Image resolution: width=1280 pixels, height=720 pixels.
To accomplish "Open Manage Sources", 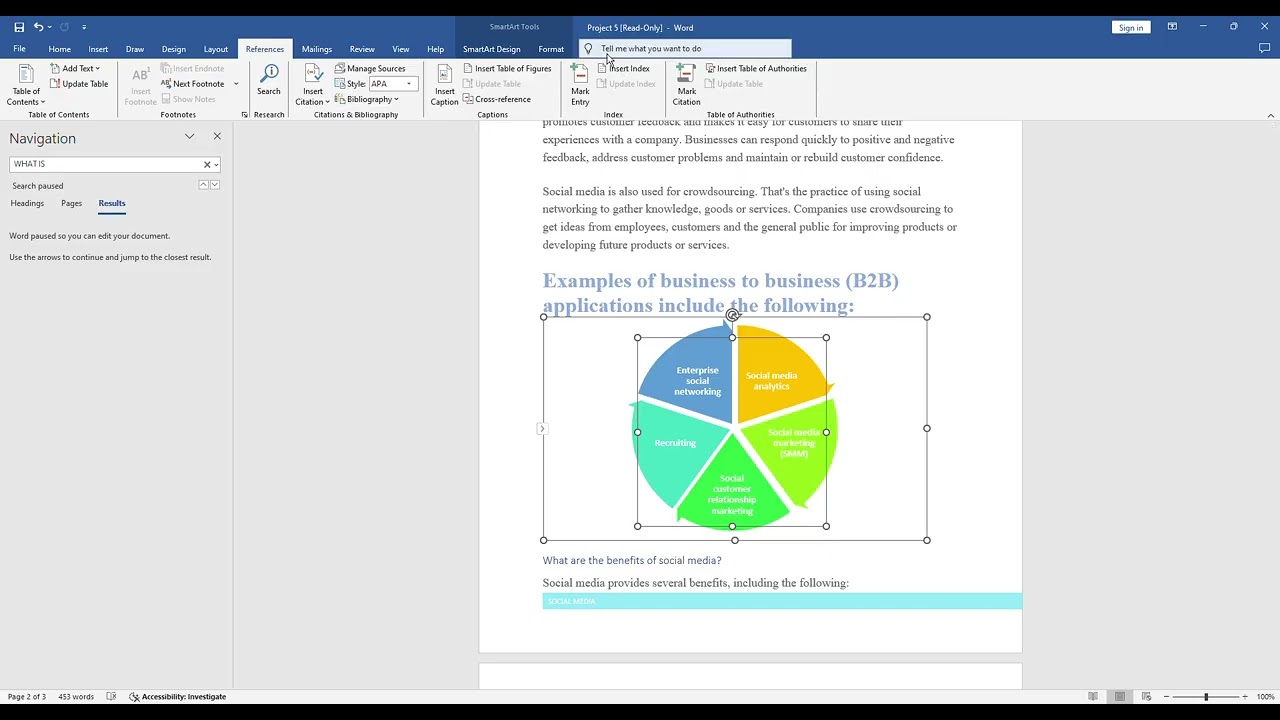I will tap(370, 68).
